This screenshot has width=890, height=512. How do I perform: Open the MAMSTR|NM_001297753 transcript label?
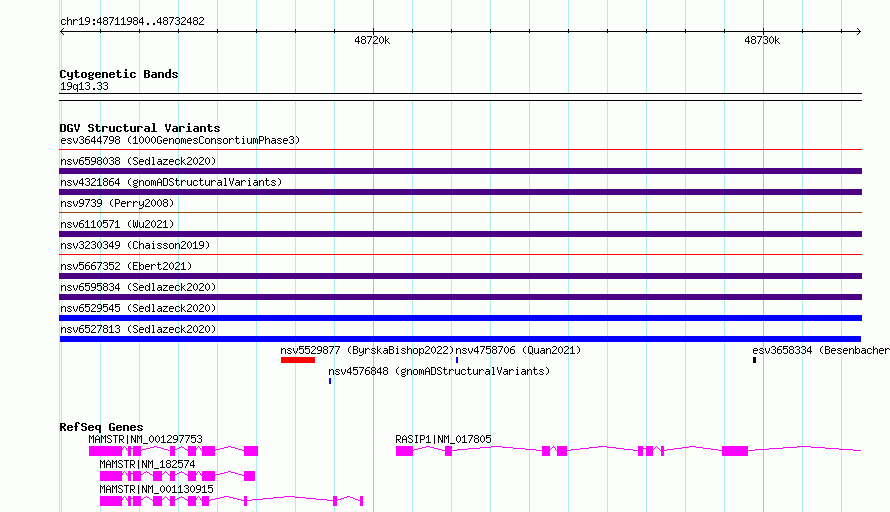point(145,439)
